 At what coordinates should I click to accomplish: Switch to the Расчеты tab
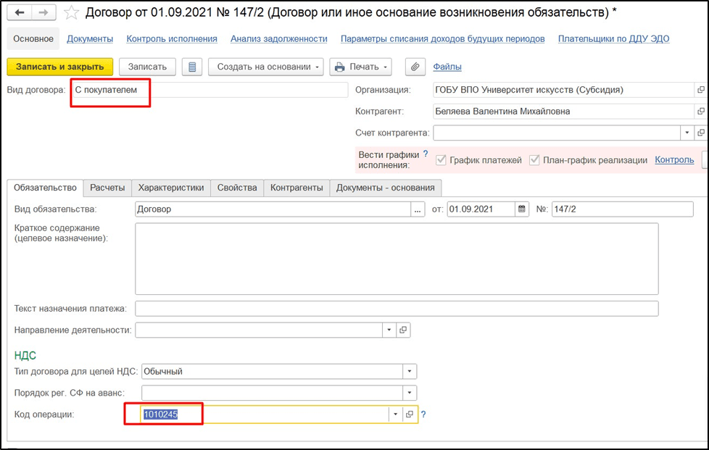pos(107,187)
